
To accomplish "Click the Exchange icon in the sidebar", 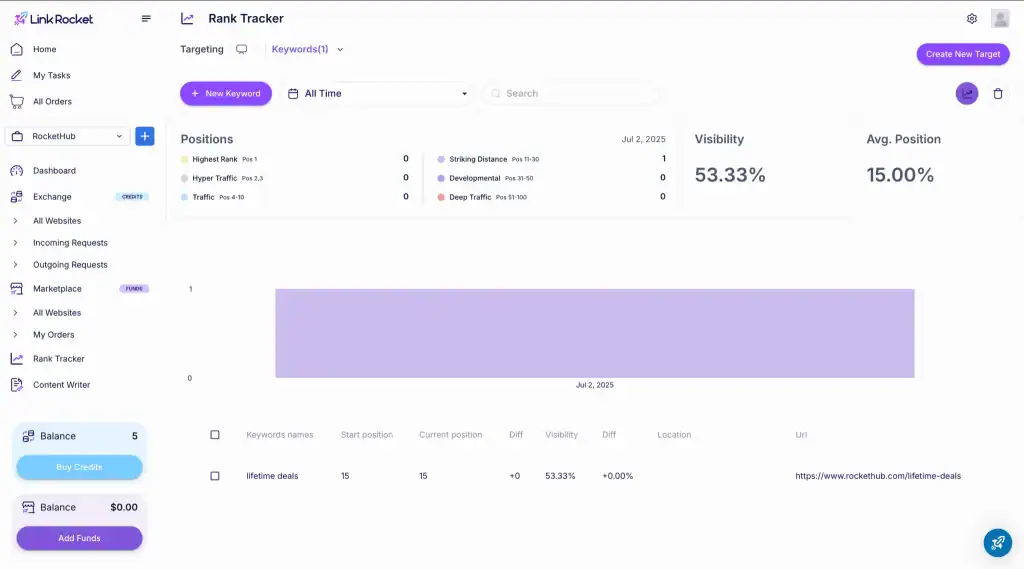I will (x=17, y=197).
